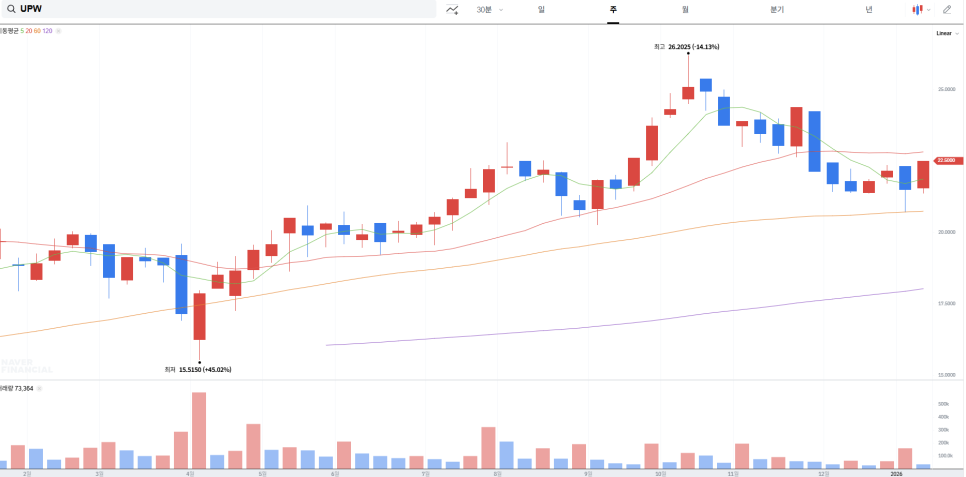Image resolution: width=966 pixels, height=477 pixels.
Task: Click the current price tag 22.5000
Action: (x=945, y=160)
